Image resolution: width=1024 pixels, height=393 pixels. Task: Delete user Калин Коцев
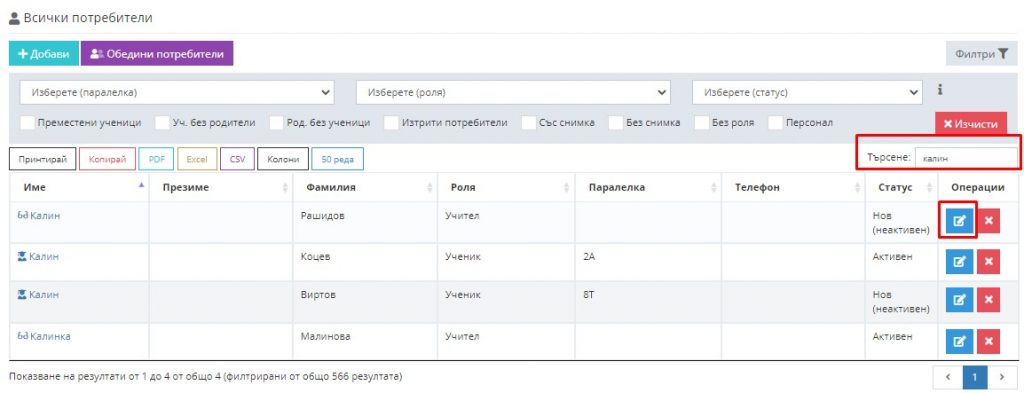[988, 261]
